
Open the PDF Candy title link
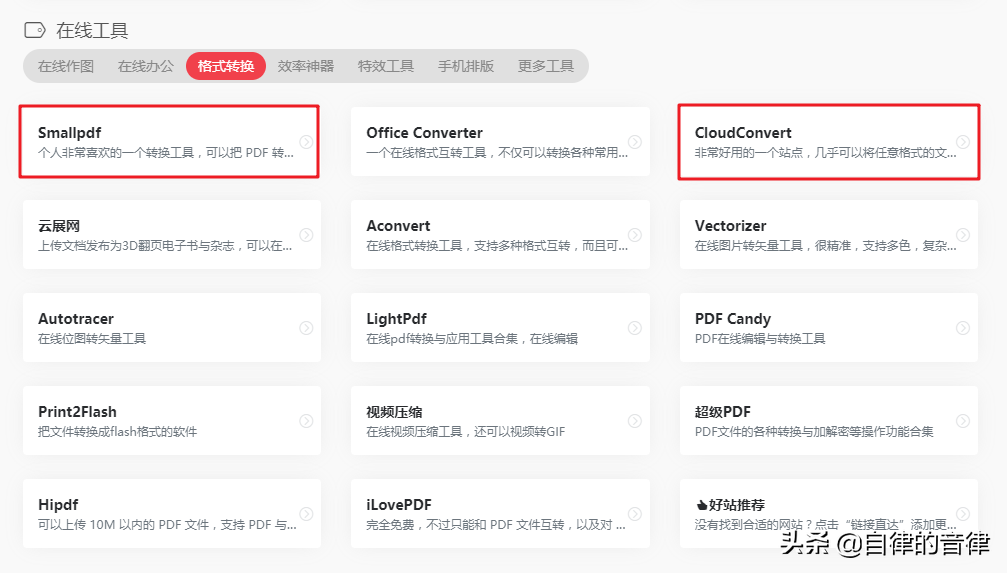tap(733, 319)
